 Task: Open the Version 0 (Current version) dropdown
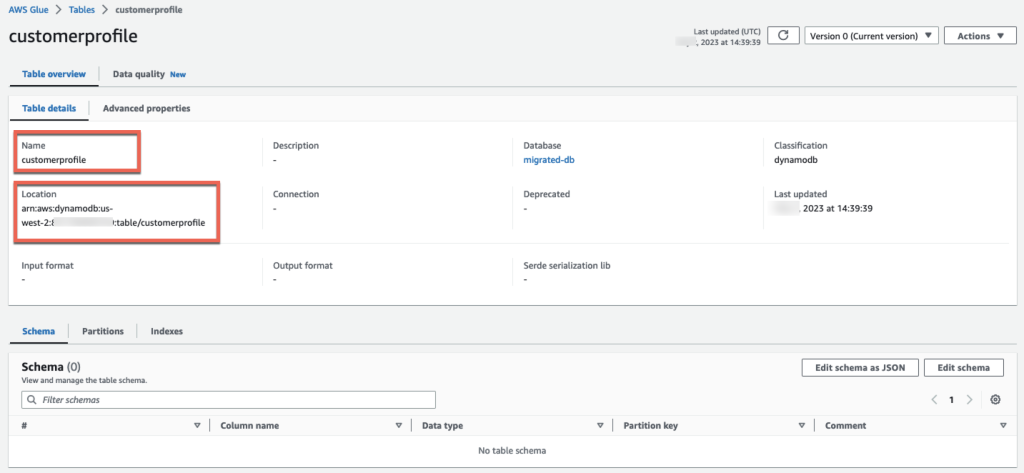click(x=871, y=36)
